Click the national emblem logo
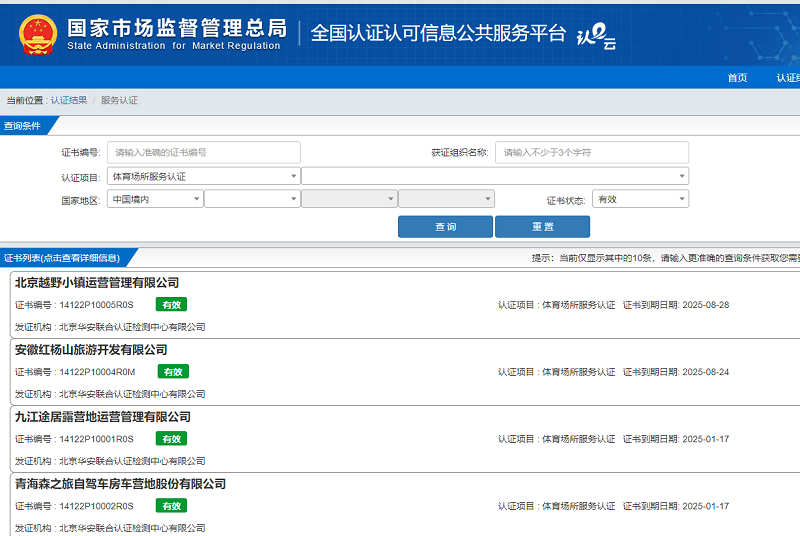 tap(38, 34)
